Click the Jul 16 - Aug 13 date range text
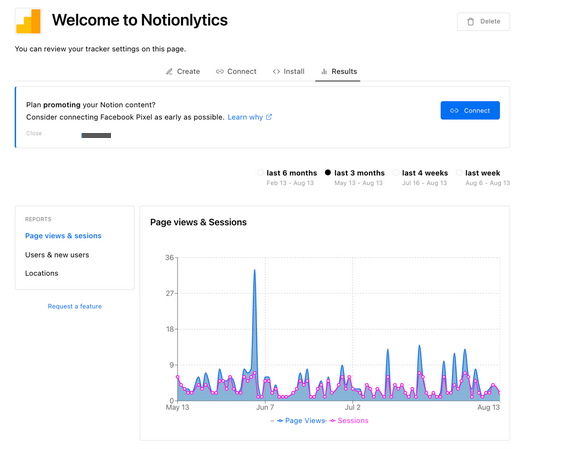Screen dimensions: 568x449 point(425,183)
